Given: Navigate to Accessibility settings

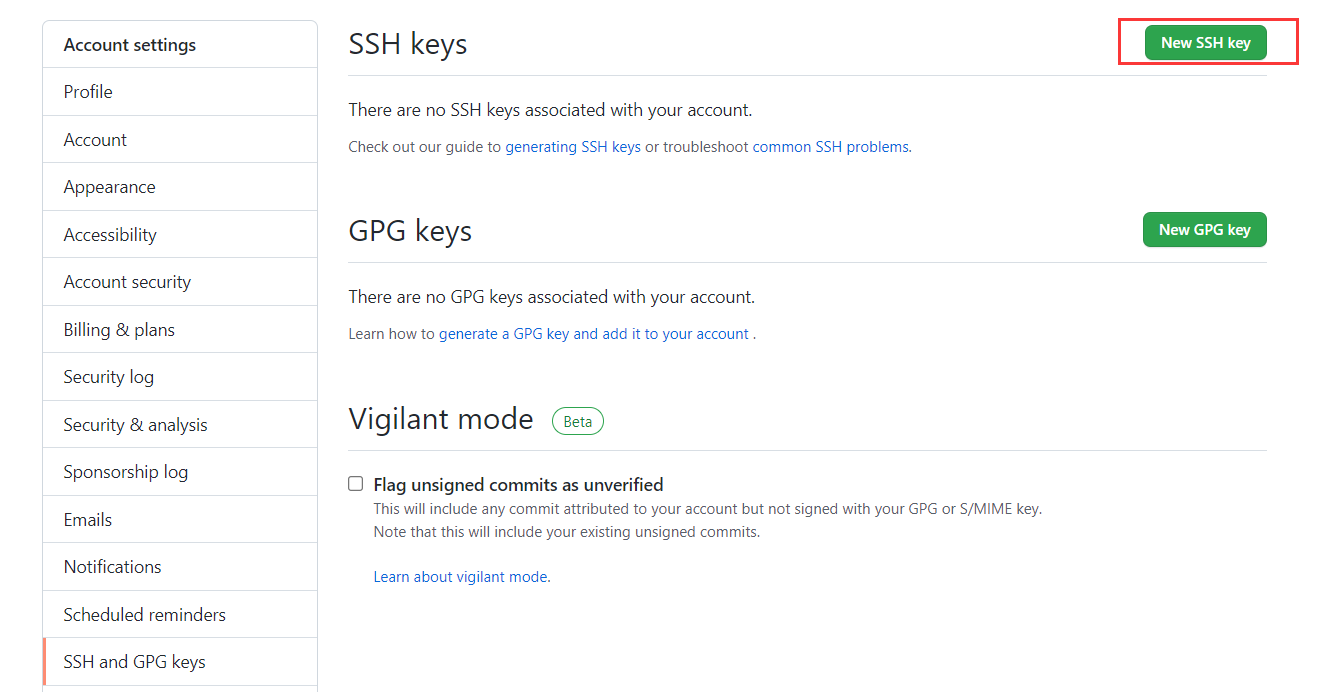Looking at the screenshot, I should click(x=110, y=235).
